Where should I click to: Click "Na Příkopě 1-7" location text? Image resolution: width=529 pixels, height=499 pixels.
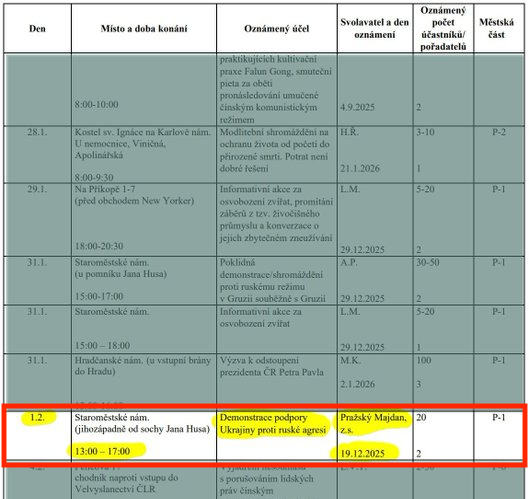point(105,189)
